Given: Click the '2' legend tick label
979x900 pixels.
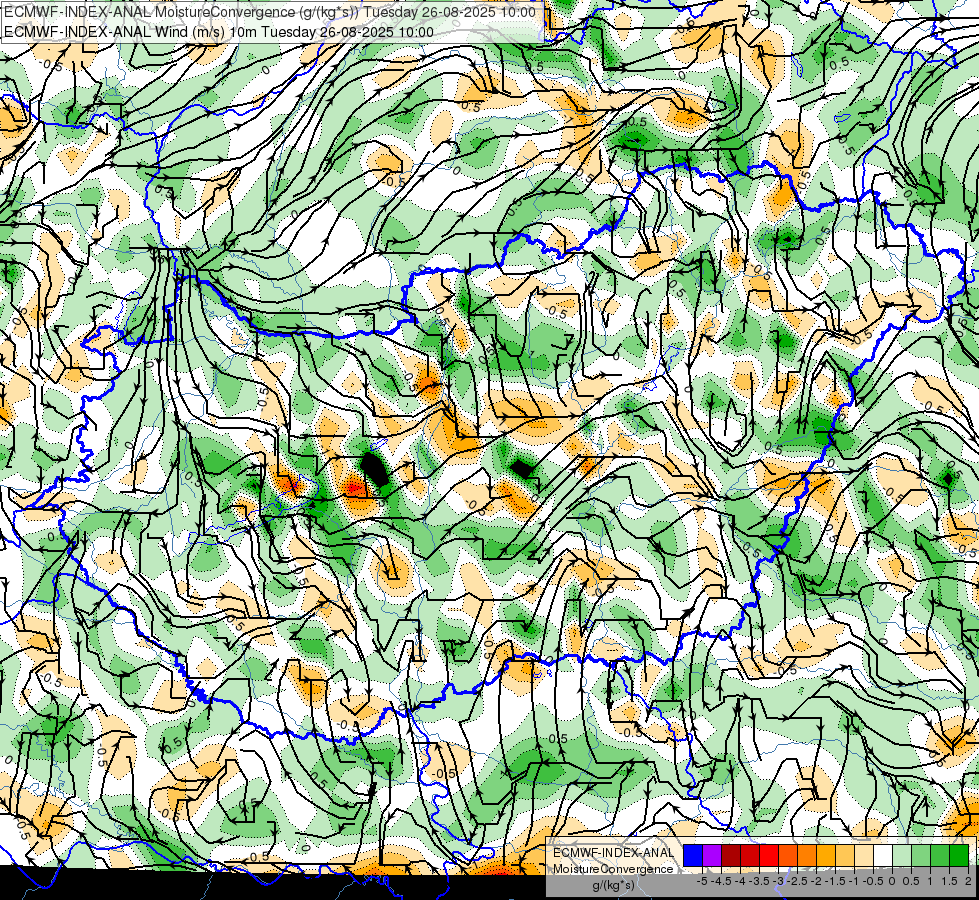Looking at the screenshot, I should pyautogui.click(x=968, y=881).
